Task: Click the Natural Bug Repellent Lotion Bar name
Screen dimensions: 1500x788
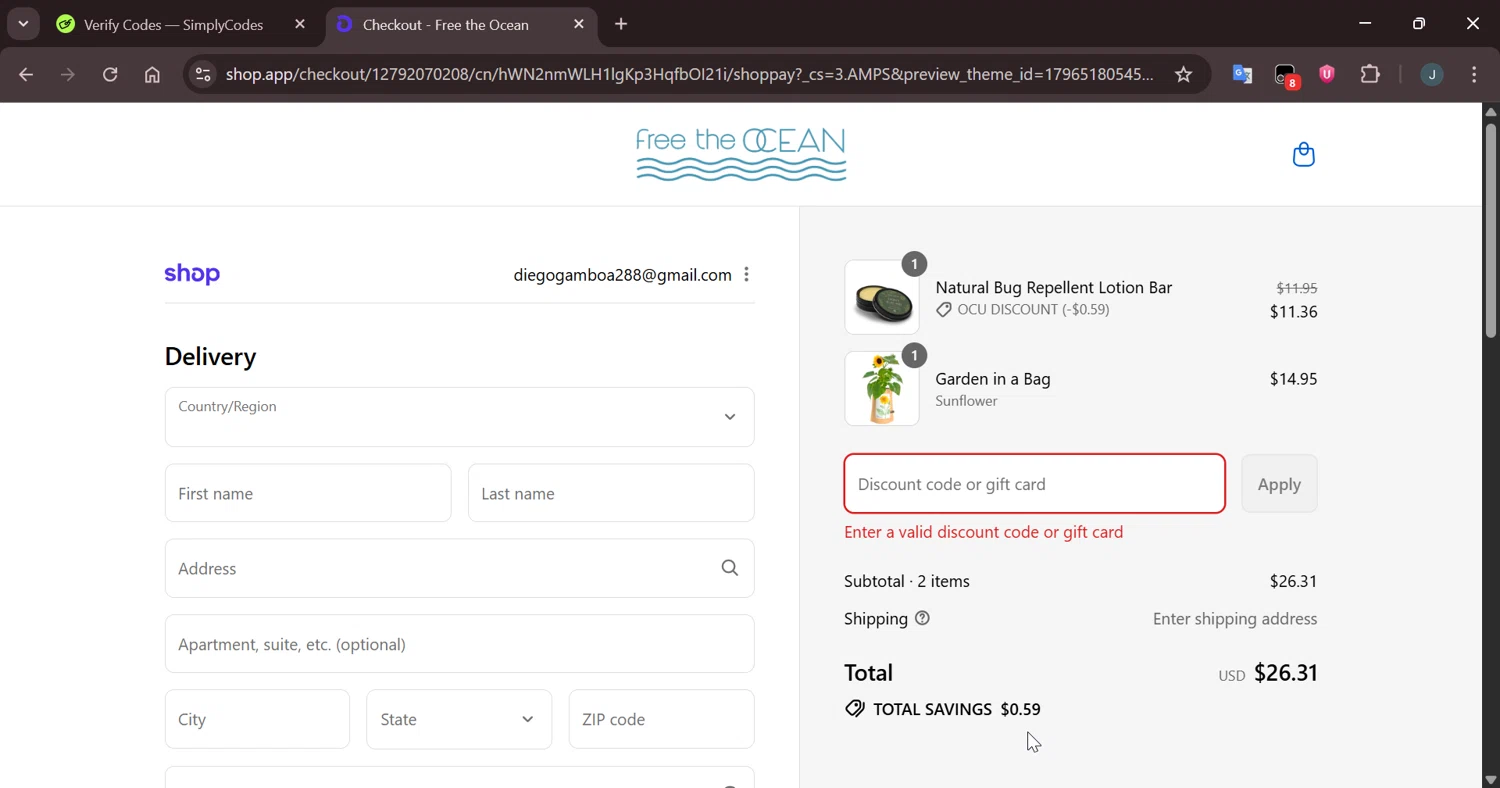Action: tap(1053, 288)
